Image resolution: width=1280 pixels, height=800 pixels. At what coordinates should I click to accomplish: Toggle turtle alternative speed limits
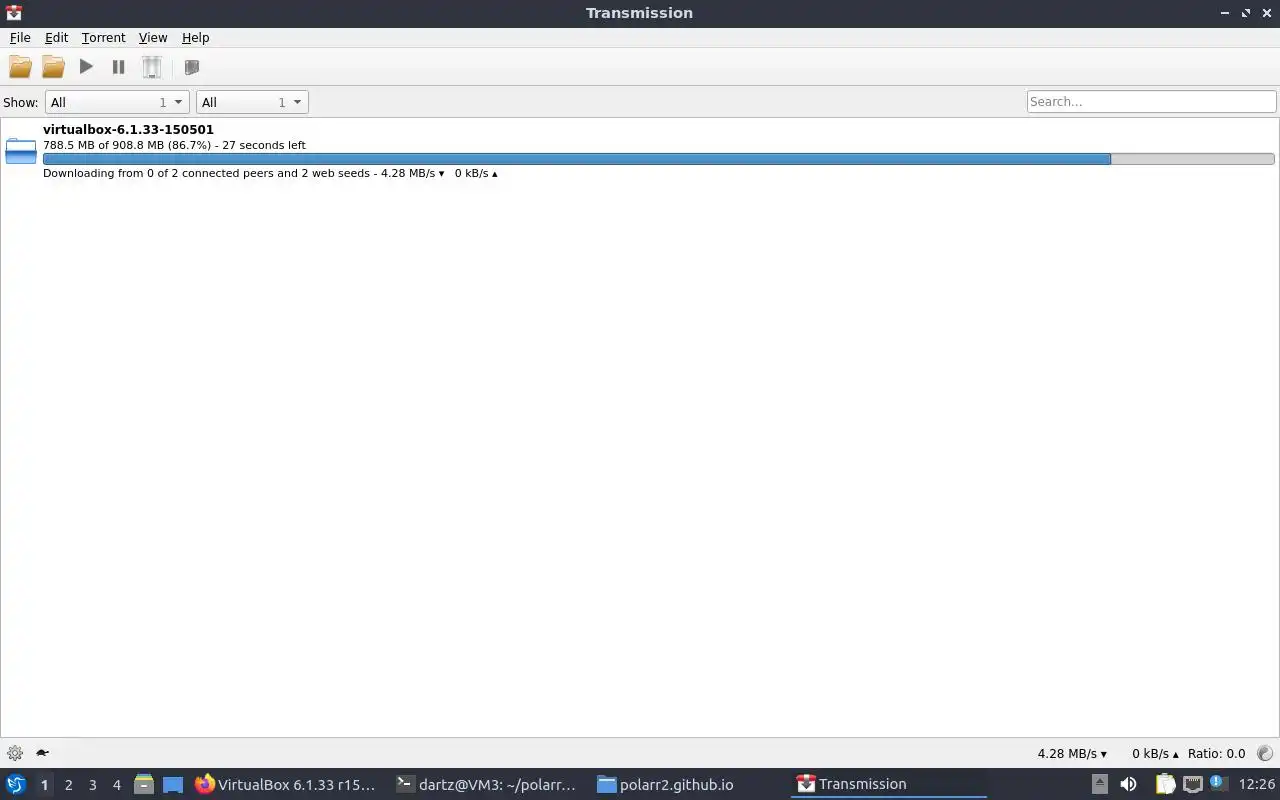pos(42,753)
